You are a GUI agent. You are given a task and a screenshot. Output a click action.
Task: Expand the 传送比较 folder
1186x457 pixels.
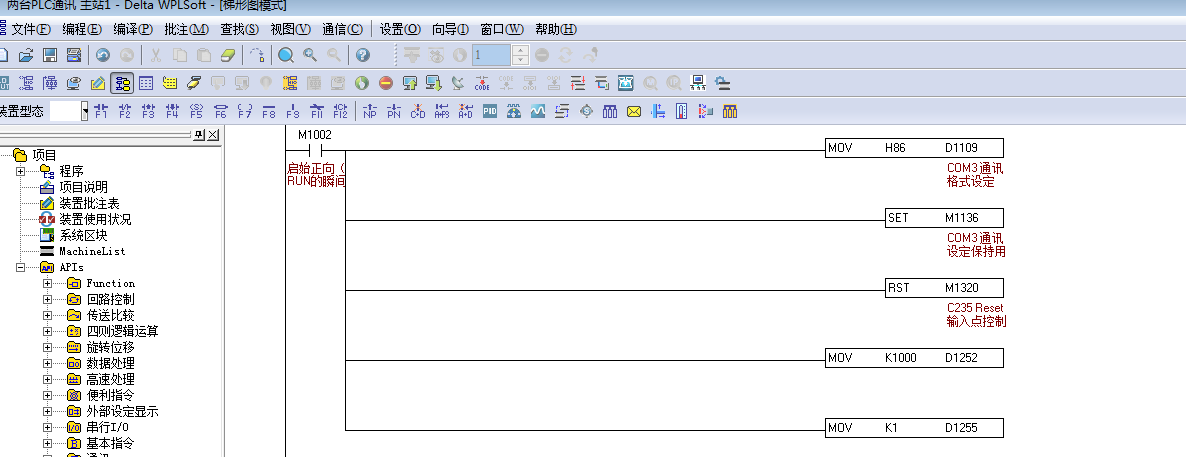(47, 315)
